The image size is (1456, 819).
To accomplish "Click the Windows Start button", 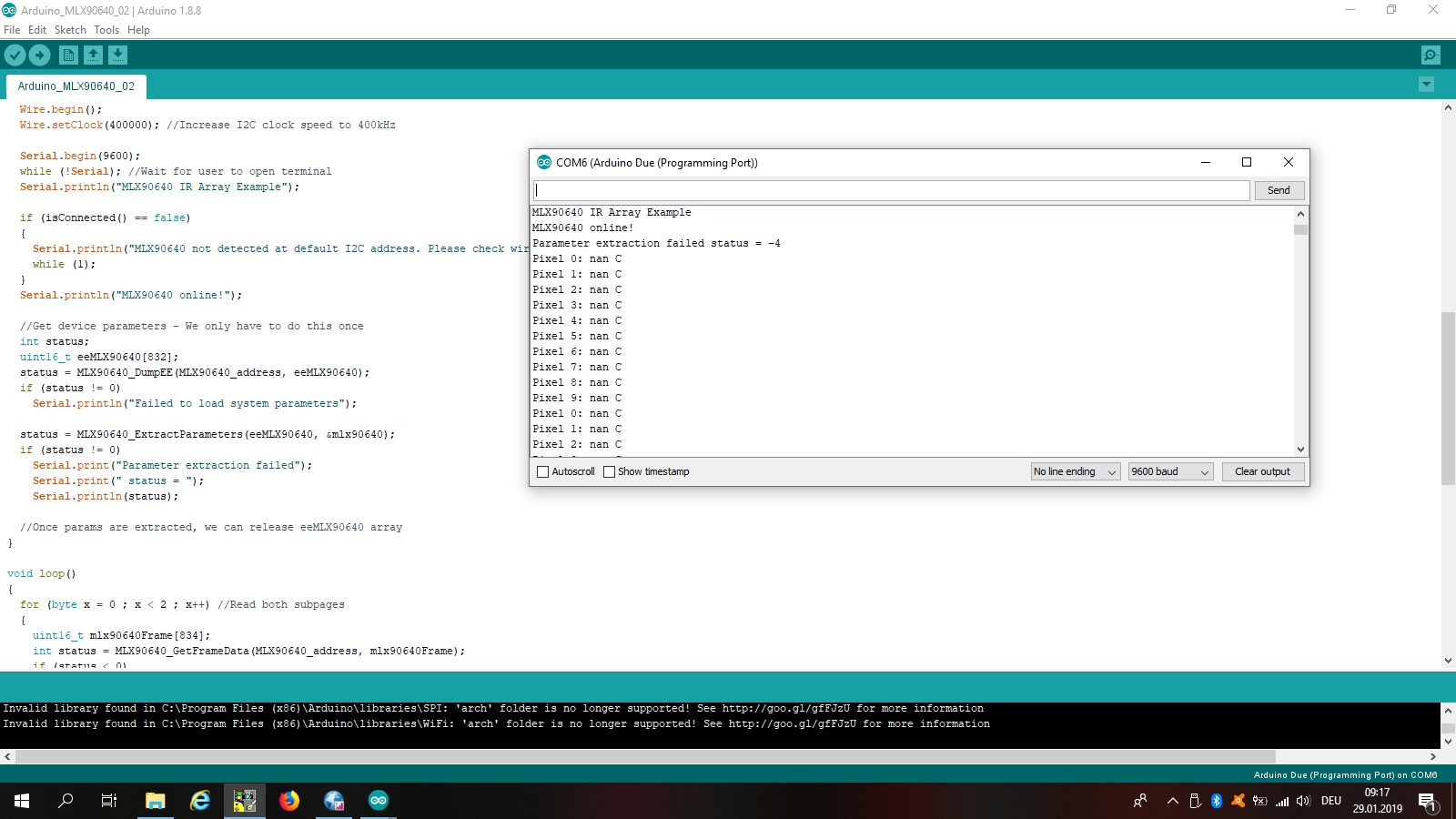I will (x=22, y=801).
